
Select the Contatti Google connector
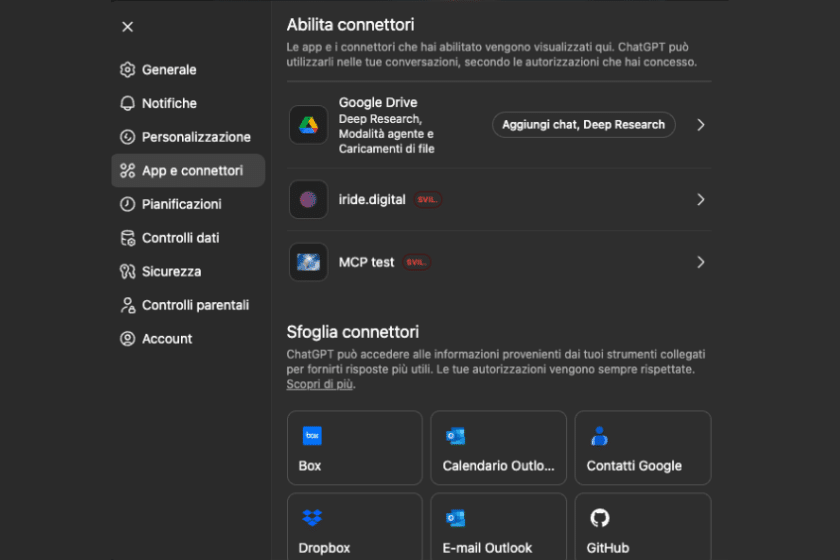(642, 448)
